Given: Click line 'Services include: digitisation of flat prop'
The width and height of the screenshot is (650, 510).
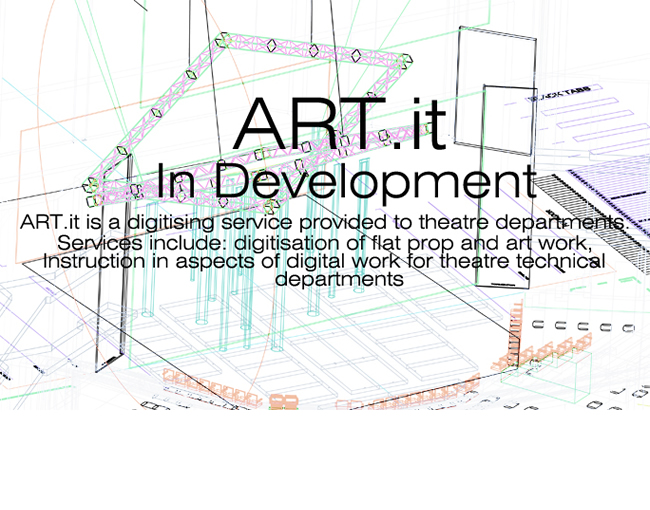Looking at the screenshot, I should (x=325, y=243).
